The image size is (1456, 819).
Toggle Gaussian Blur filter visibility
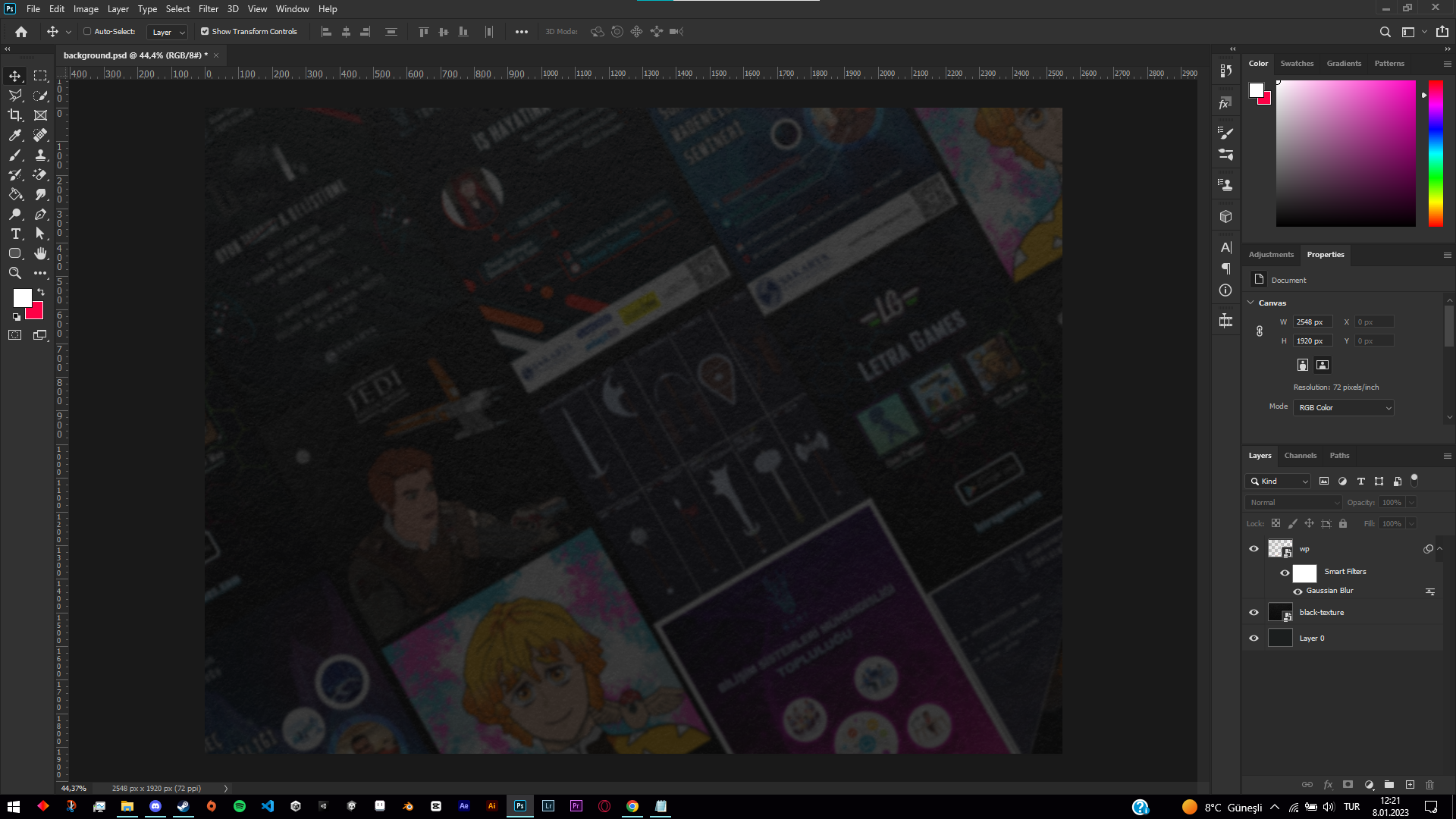coord(1298,591)
